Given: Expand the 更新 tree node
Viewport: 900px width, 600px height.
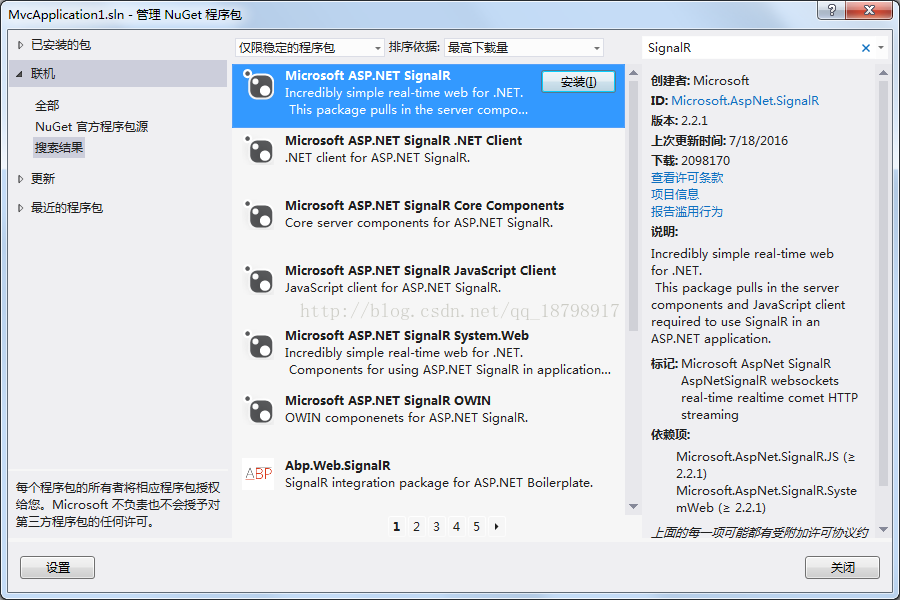Looking at the screenshot, I should pyautogui.click(x=21, y=179).
